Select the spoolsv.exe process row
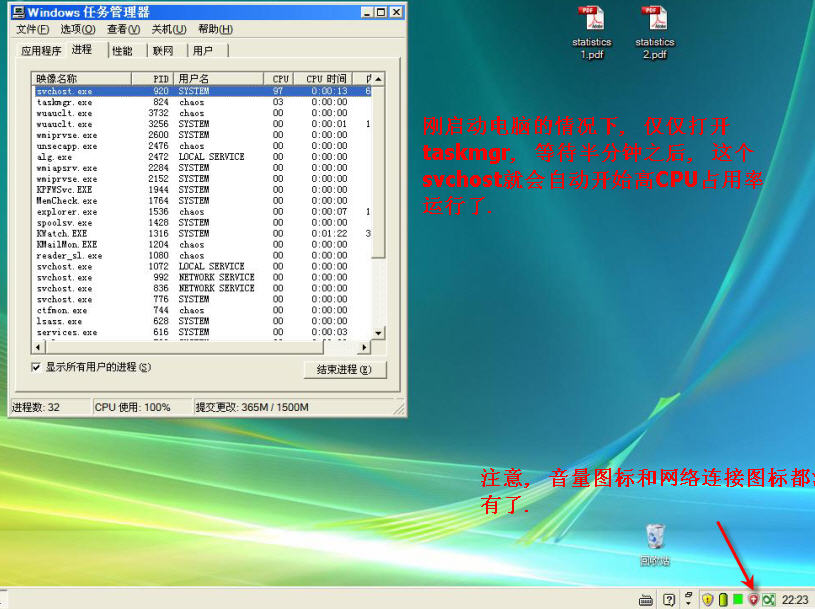 tap(202, 223)
